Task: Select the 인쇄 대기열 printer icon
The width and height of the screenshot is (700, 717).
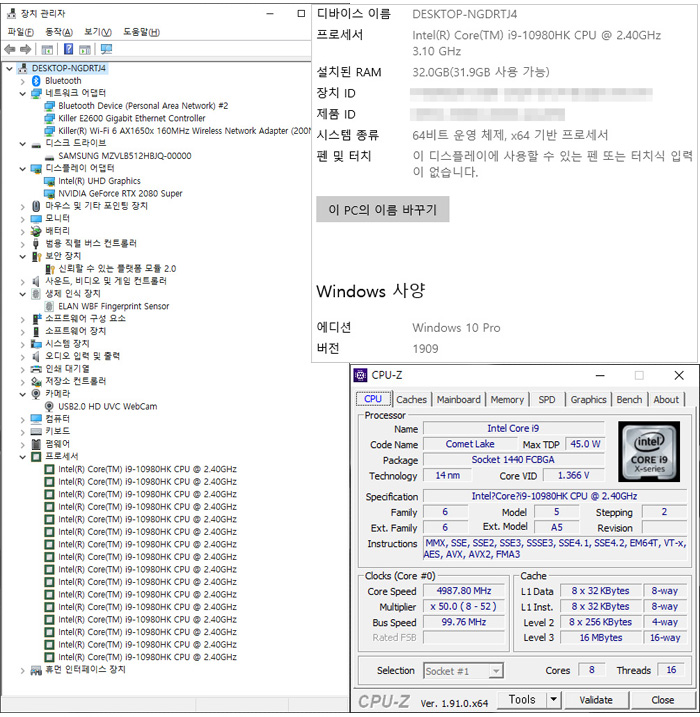Action: [x=36, y=369]
